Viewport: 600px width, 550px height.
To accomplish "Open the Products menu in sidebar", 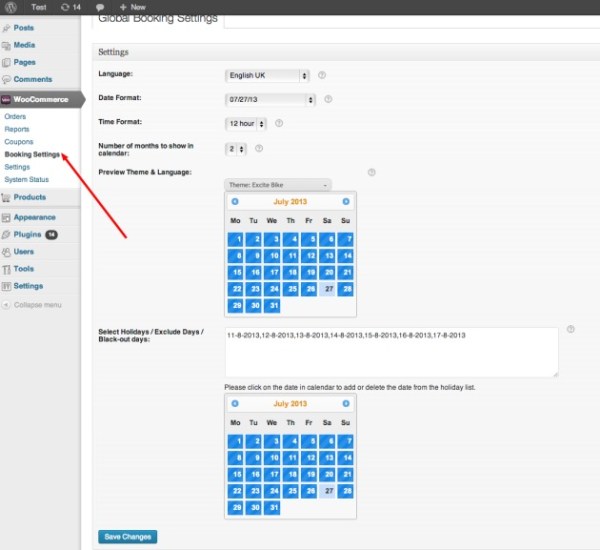I will click(x=29, y=197).
